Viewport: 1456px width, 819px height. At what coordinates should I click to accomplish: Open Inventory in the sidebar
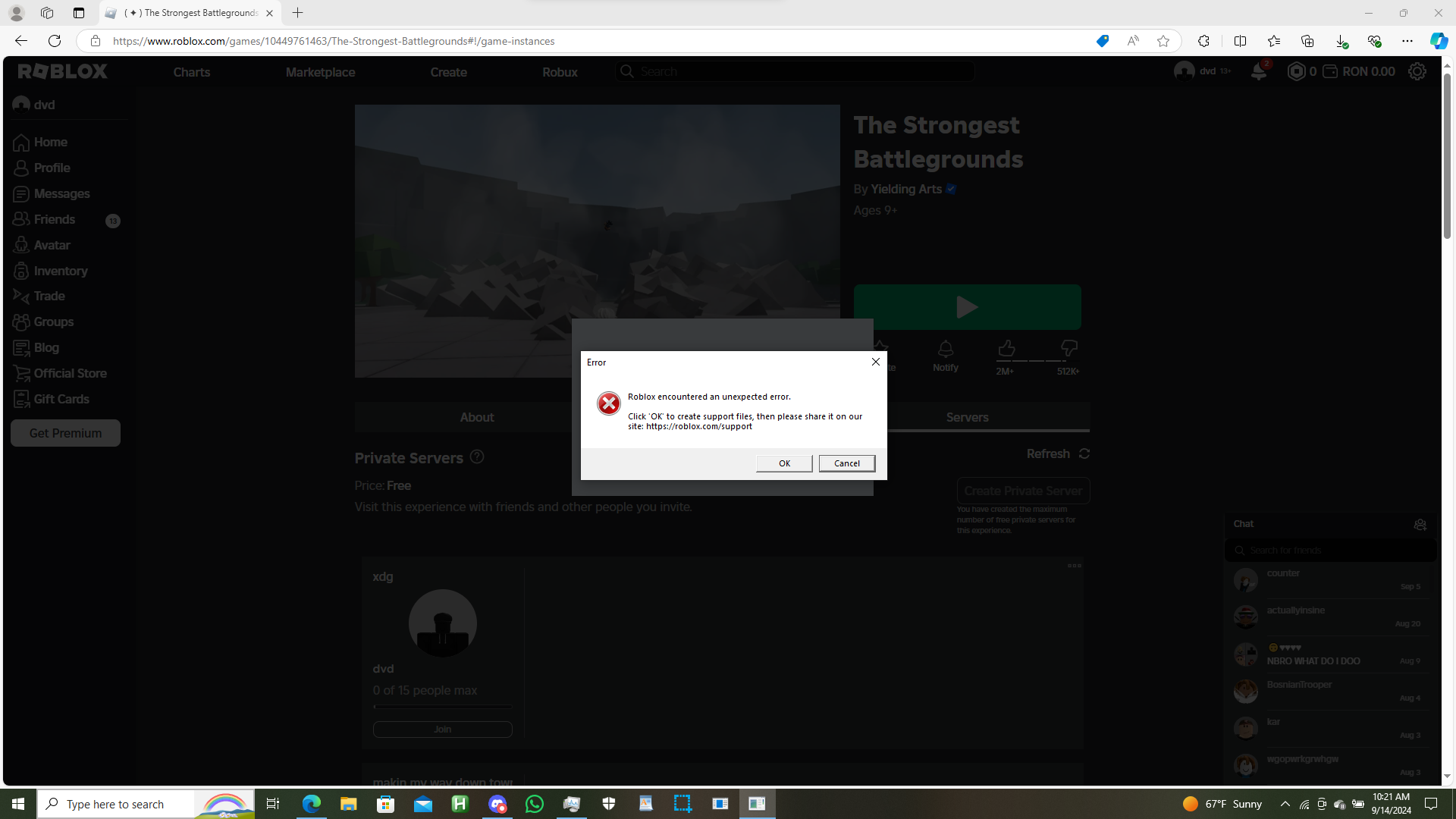(61, 271)
